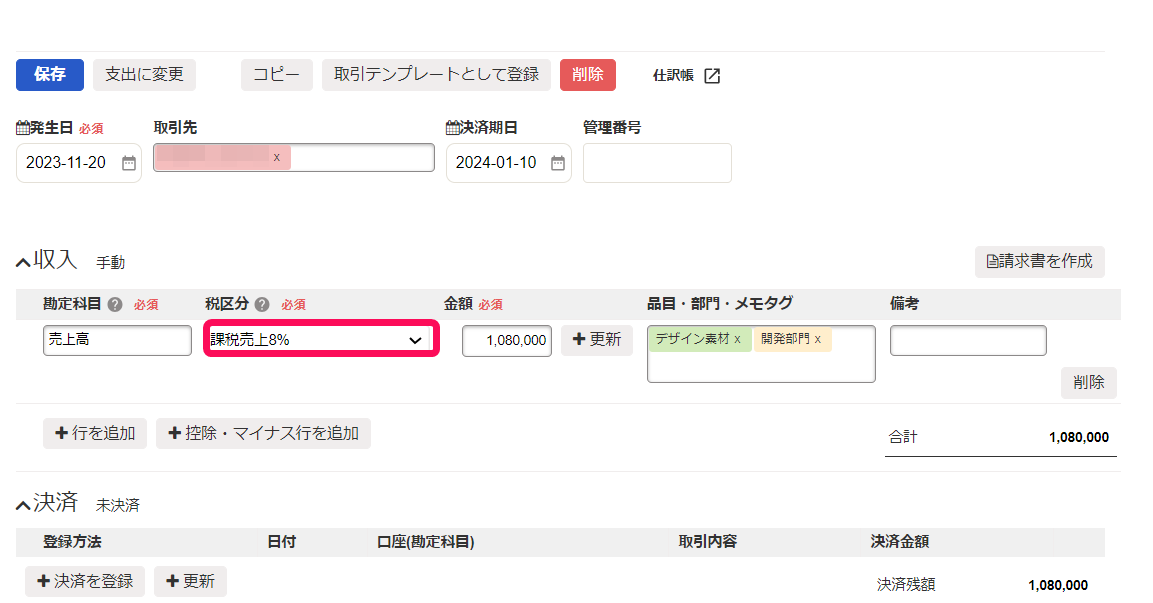Collapse the 決済 section chevron
This screenshot has height=603, width=1153.
point(24,504)
